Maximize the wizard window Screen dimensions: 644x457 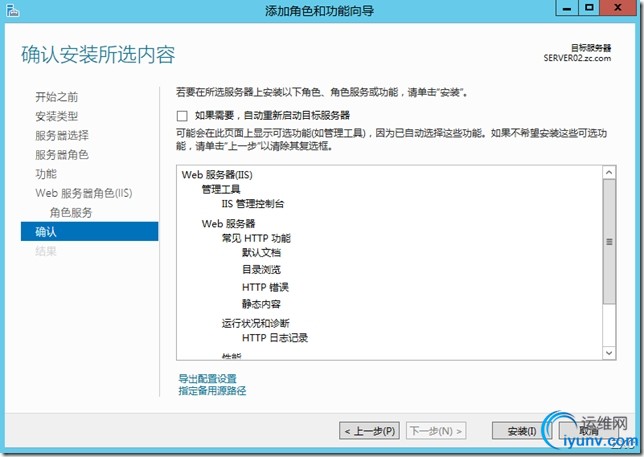pyautogui.click(x=589, y=8)
